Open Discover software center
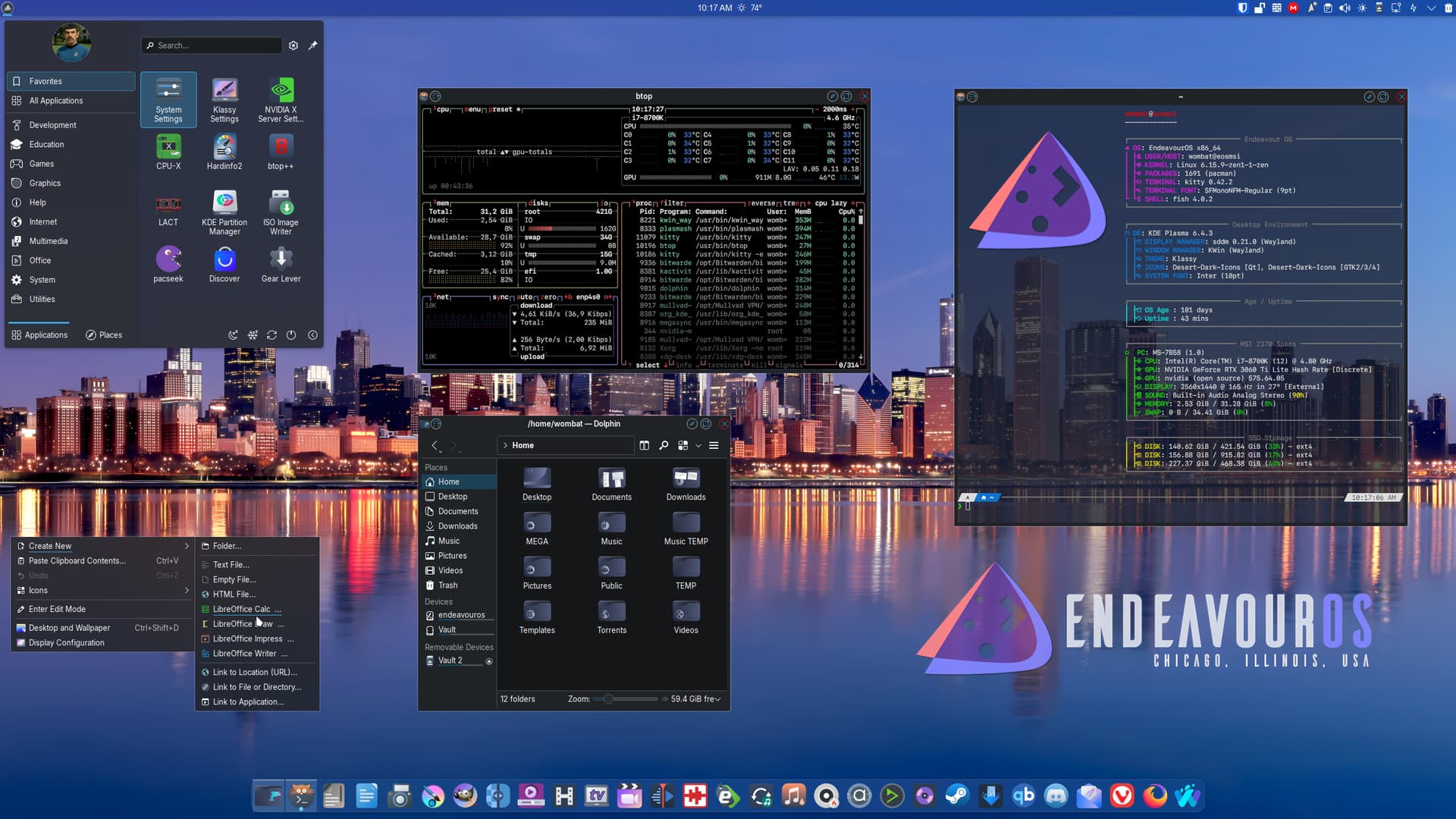Viewport: 1456px width, 819px height. click(224, 264)
